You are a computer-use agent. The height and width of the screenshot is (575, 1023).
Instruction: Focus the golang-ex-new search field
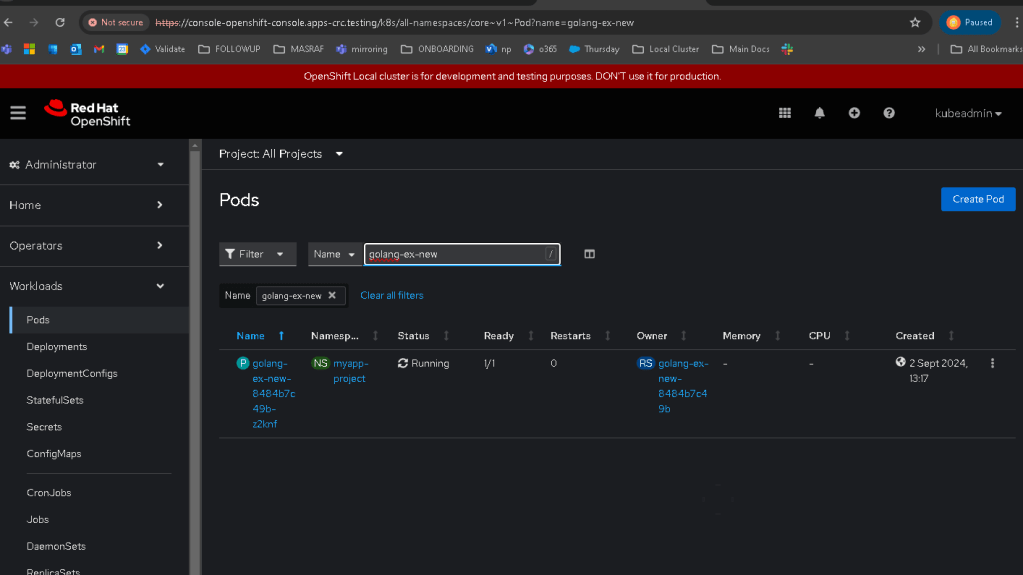tap(461, 254)
